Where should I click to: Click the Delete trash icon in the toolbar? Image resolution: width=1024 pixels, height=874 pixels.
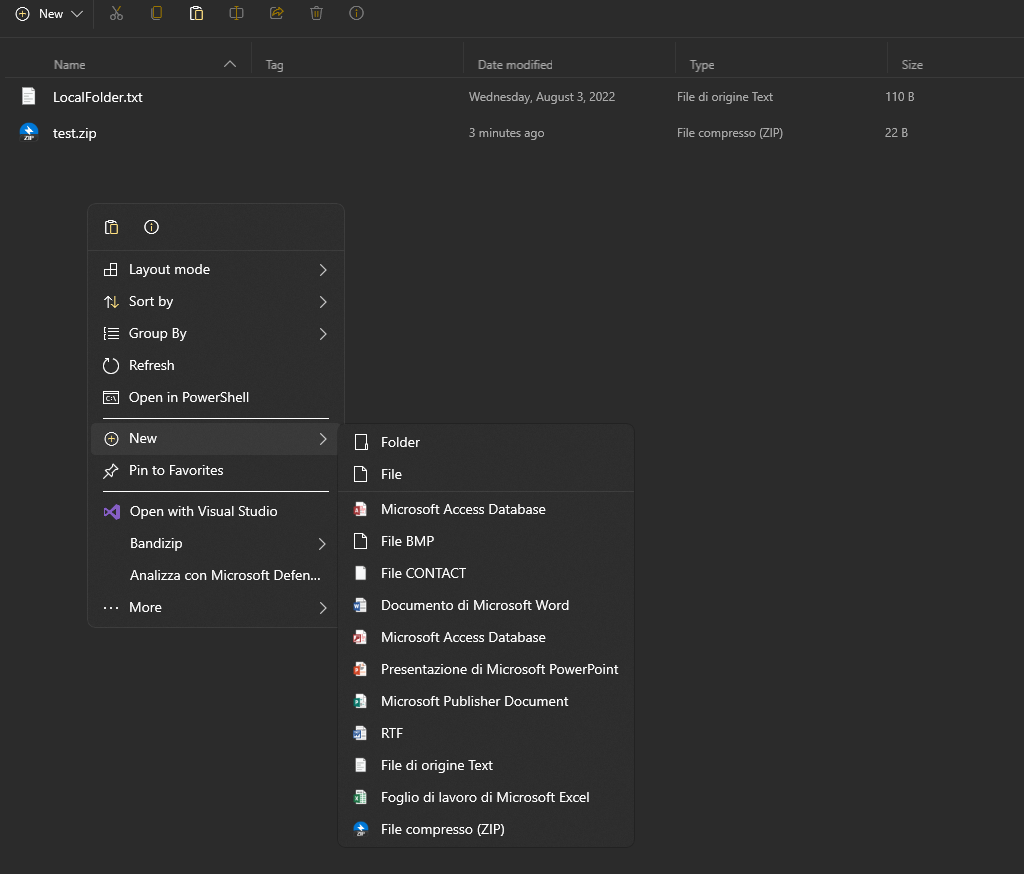[316, 13]
